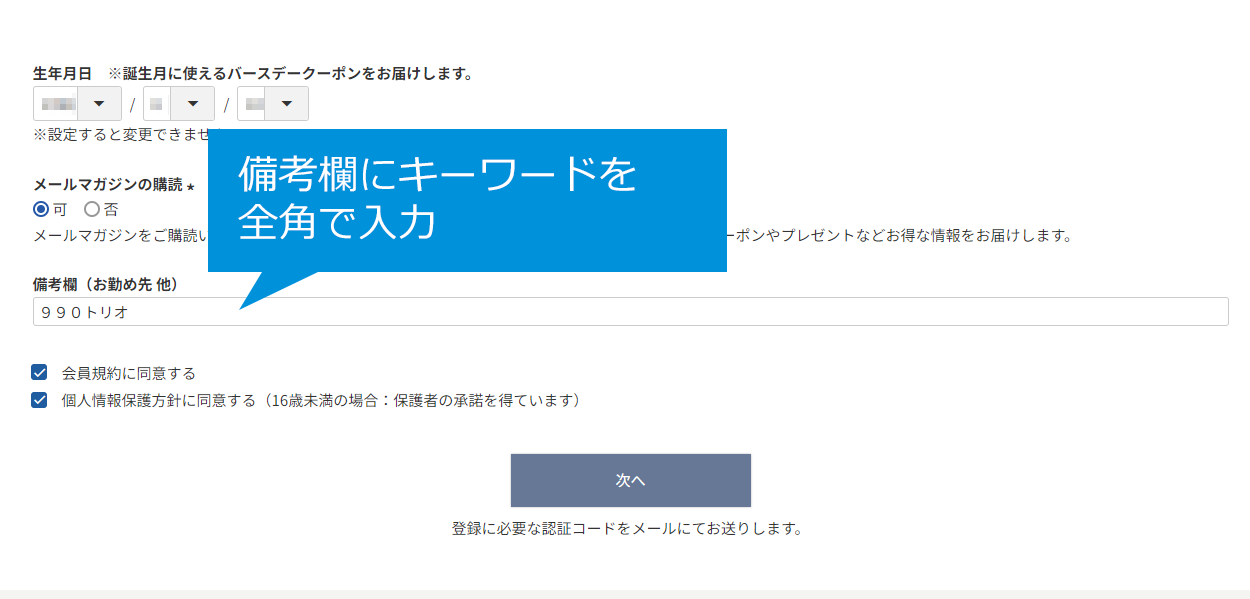Click the 次へ button
Screen dimensions: 1250x599
[630, 480]
